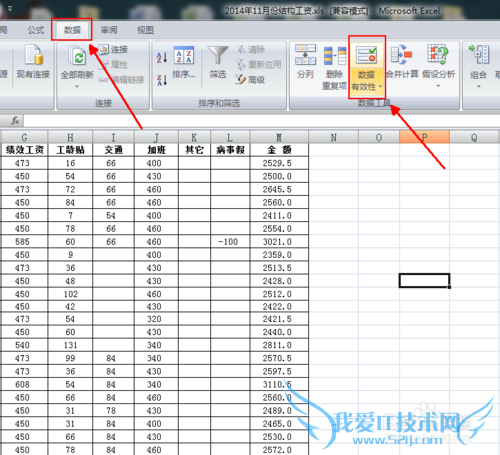Click the 连接 connections button

pos(114,49)
